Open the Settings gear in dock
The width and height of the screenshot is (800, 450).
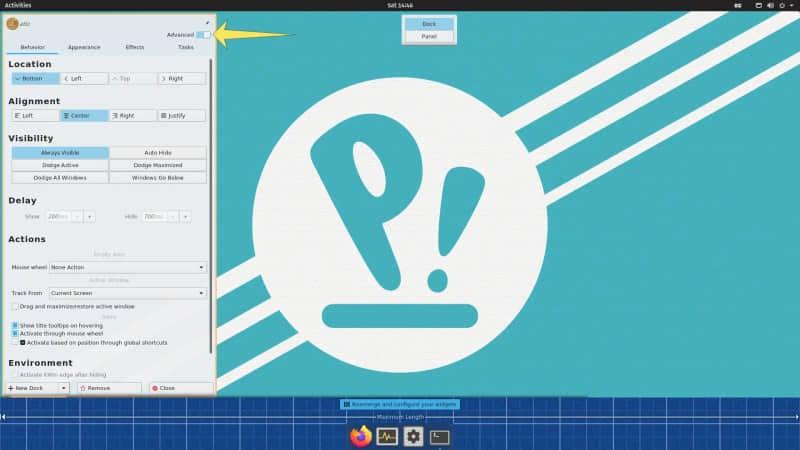pyautogui.click(x=413, y=436)
